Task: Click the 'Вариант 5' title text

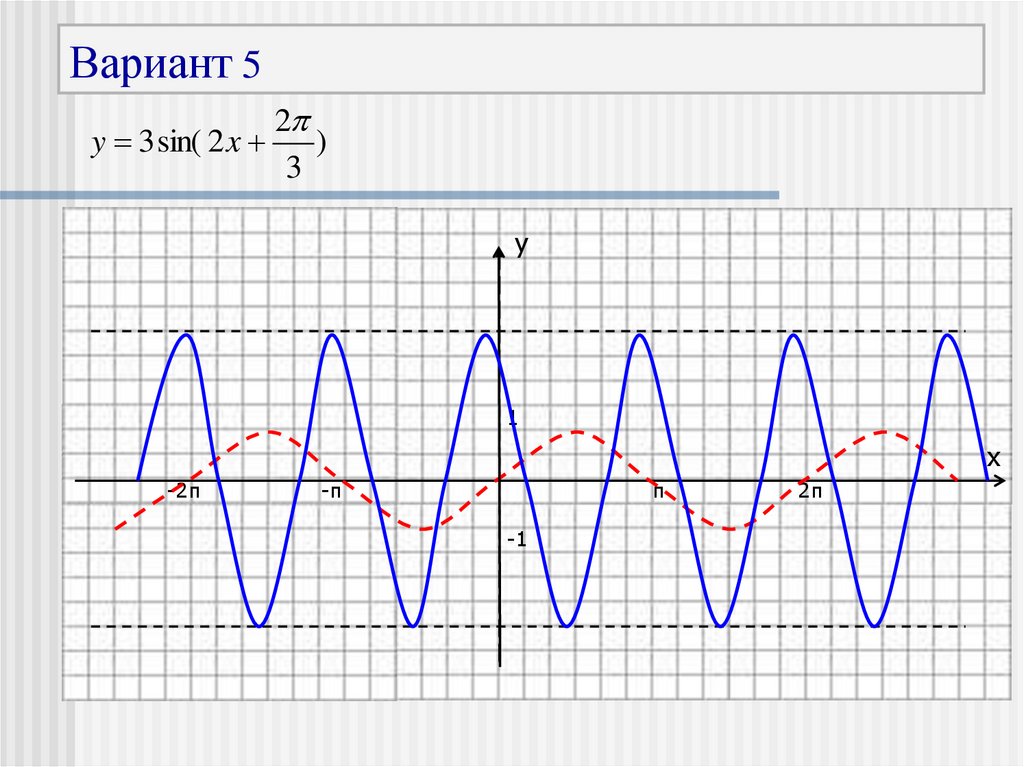Action: pos(165,63)
